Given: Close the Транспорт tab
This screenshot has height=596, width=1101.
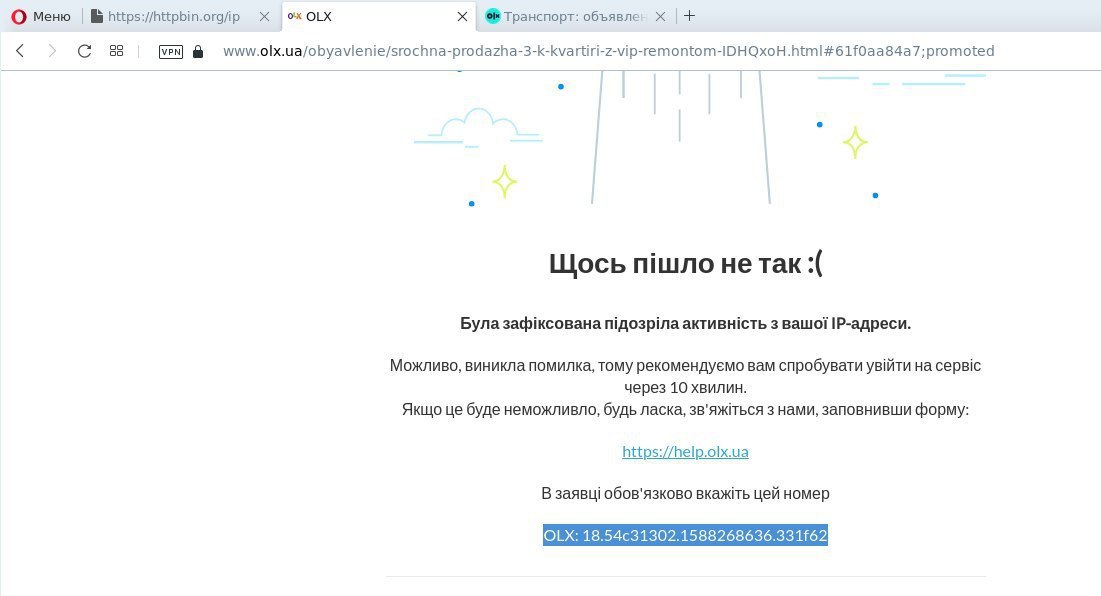Looking at the screenshot, I should (x=660, y=17).
